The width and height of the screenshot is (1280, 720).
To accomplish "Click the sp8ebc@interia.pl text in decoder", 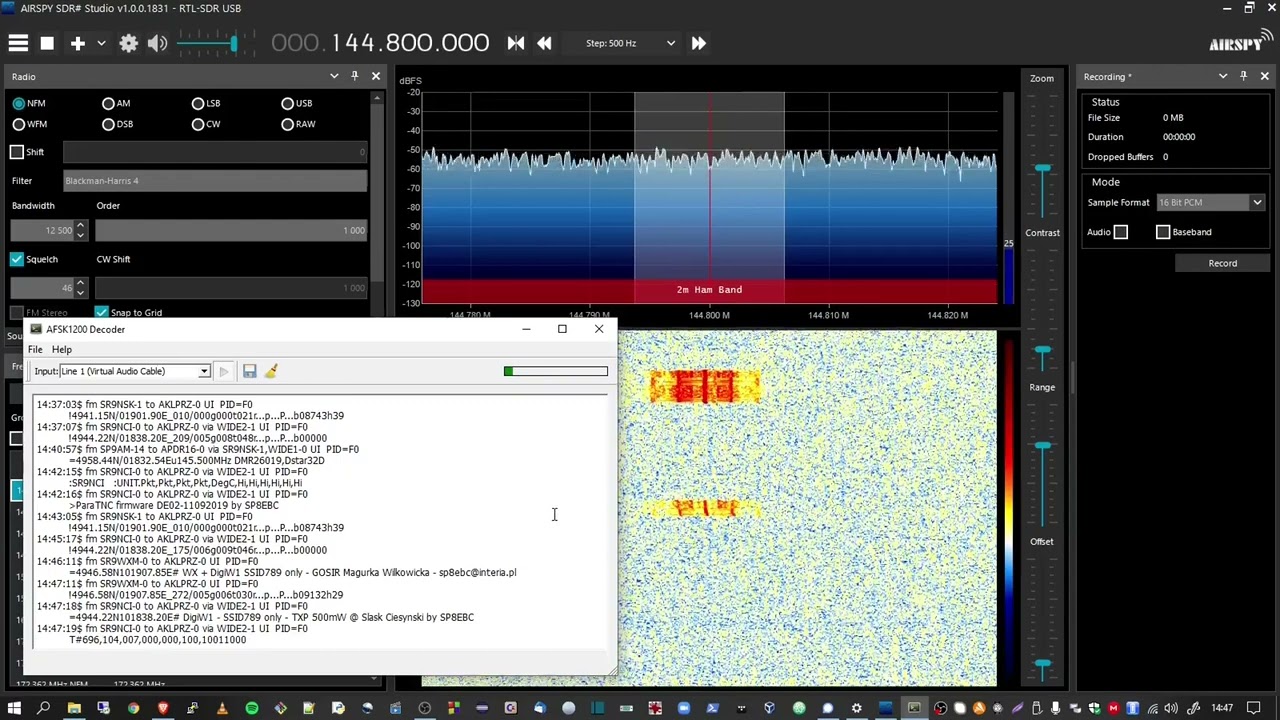I will [x=478, y=573].
